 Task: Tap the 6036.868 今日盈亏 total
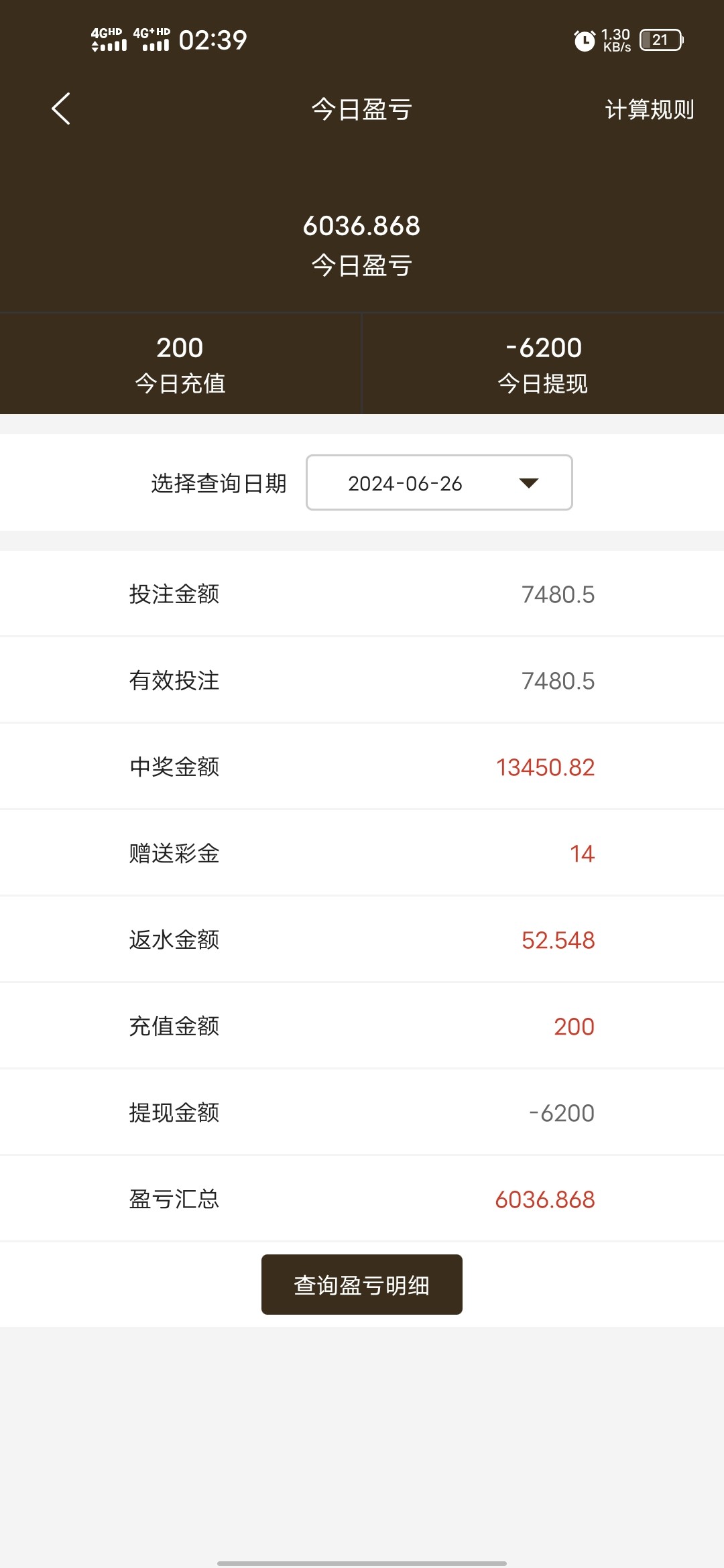pos(362,244)
